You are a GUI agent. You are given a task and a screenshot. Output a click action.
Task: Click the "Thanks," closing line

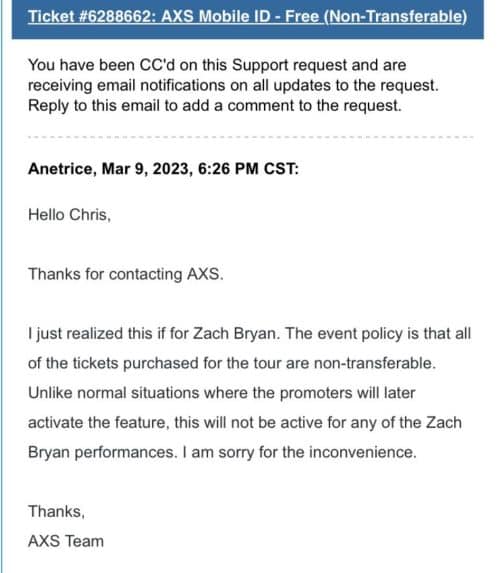pyautogui.click(x=56, y=512)
